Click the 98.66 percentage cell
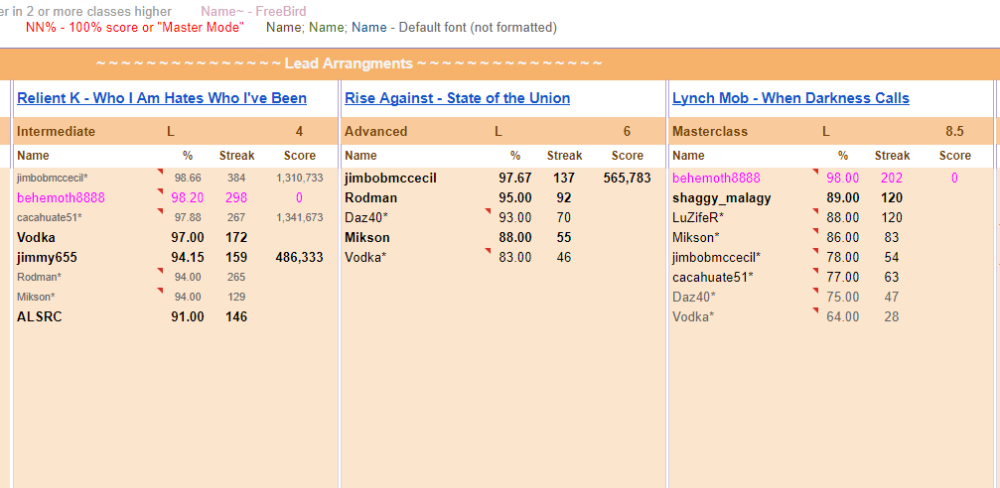 point(188,178)
